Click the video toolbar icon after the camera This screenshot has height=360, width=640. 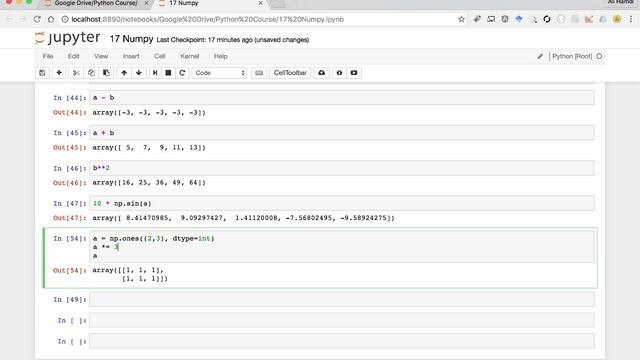[354, 73]
